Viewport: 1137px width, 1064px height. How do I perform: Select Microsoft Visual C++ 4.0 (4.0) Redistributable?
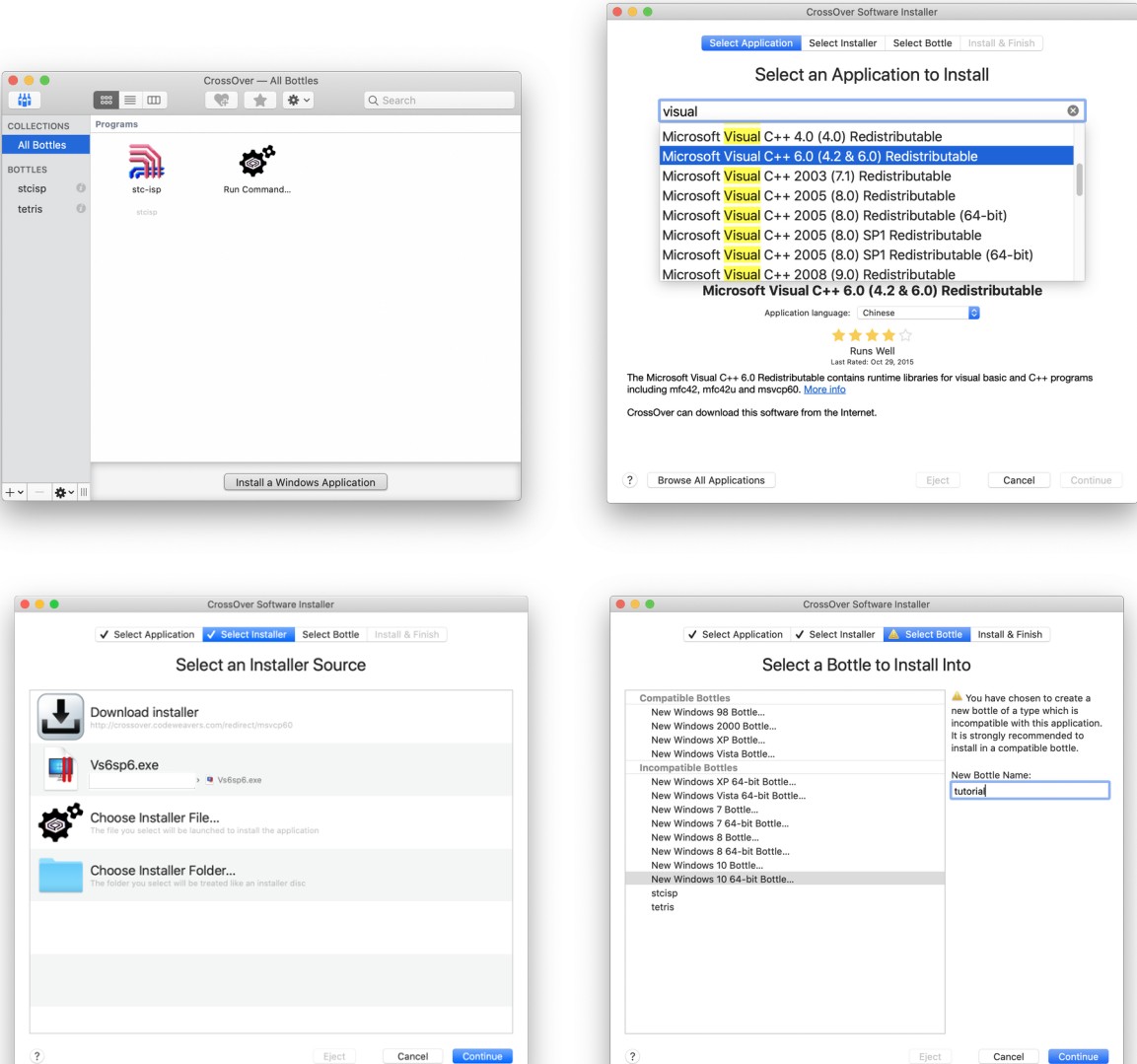click(867, 136)
